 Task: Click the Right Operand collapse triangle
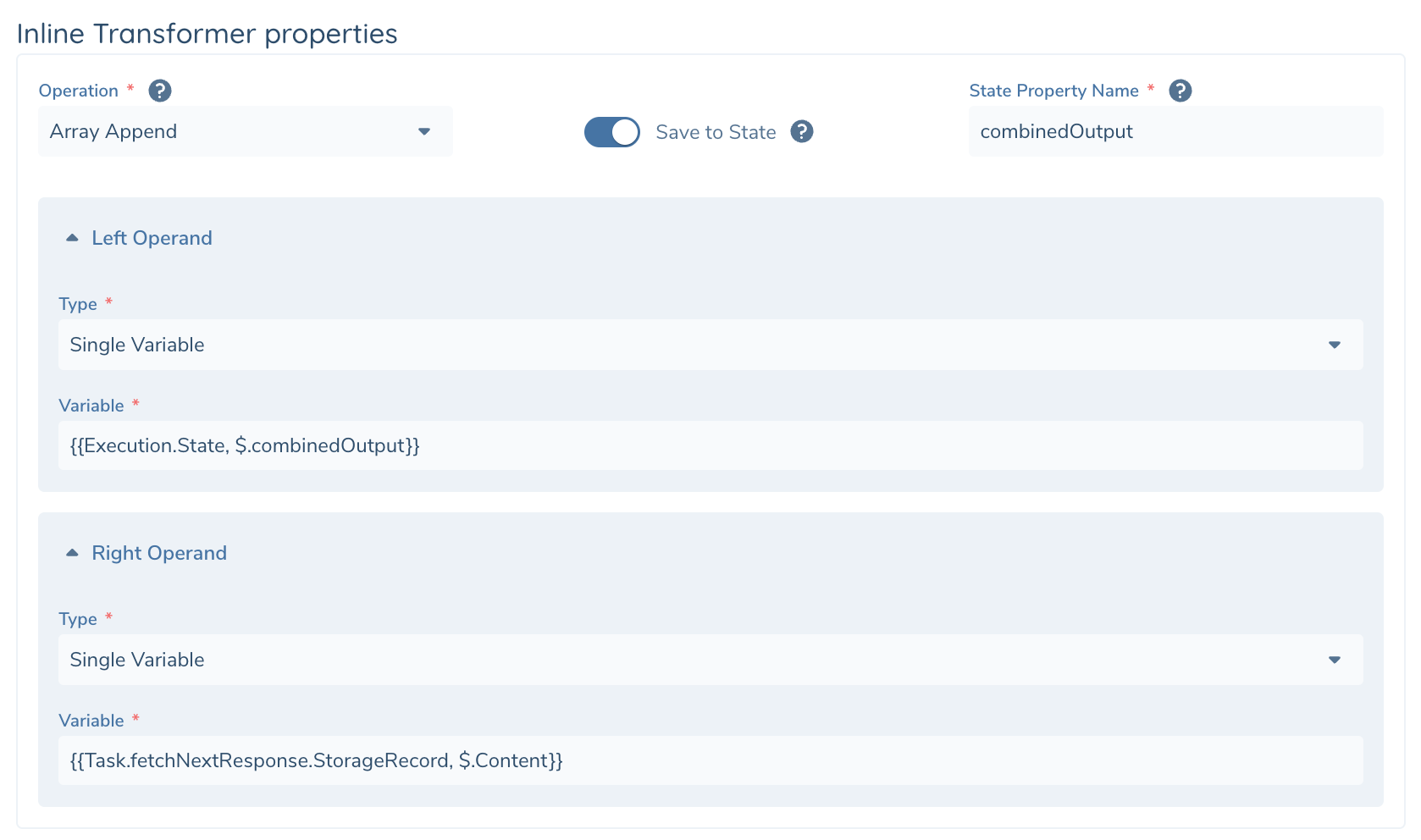[72, 552]
